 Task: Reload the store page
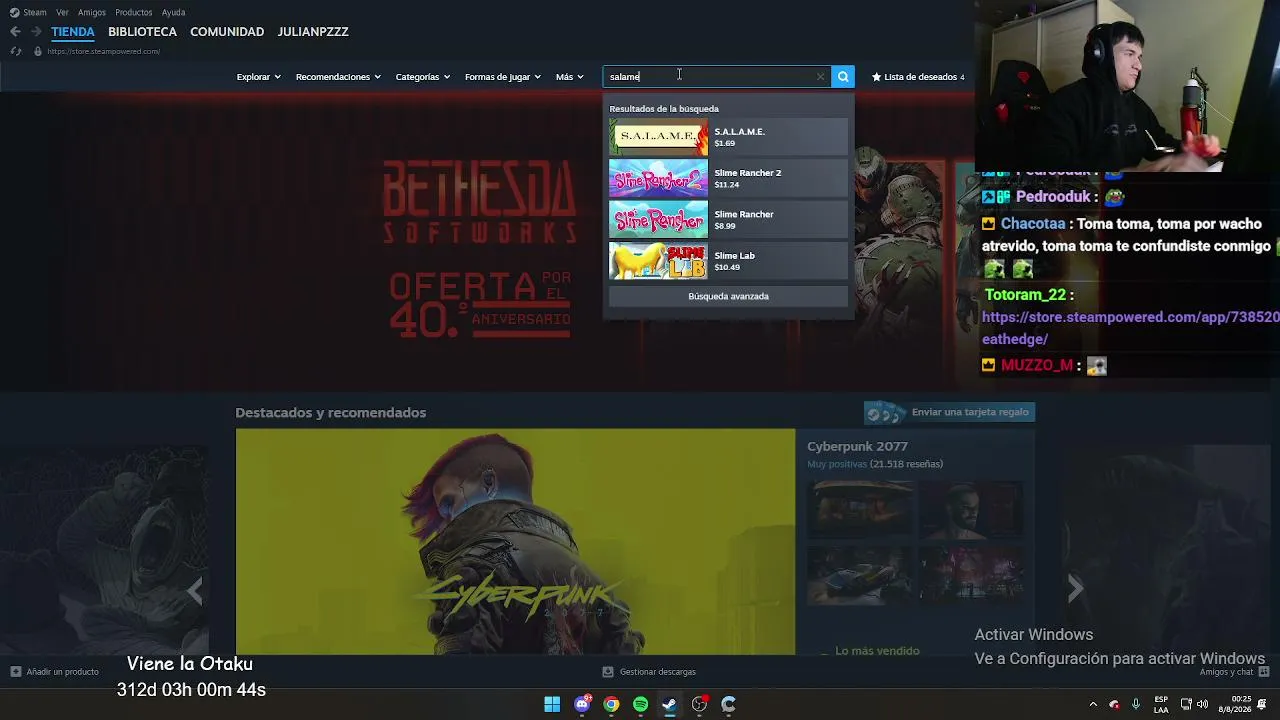[15, 51]
